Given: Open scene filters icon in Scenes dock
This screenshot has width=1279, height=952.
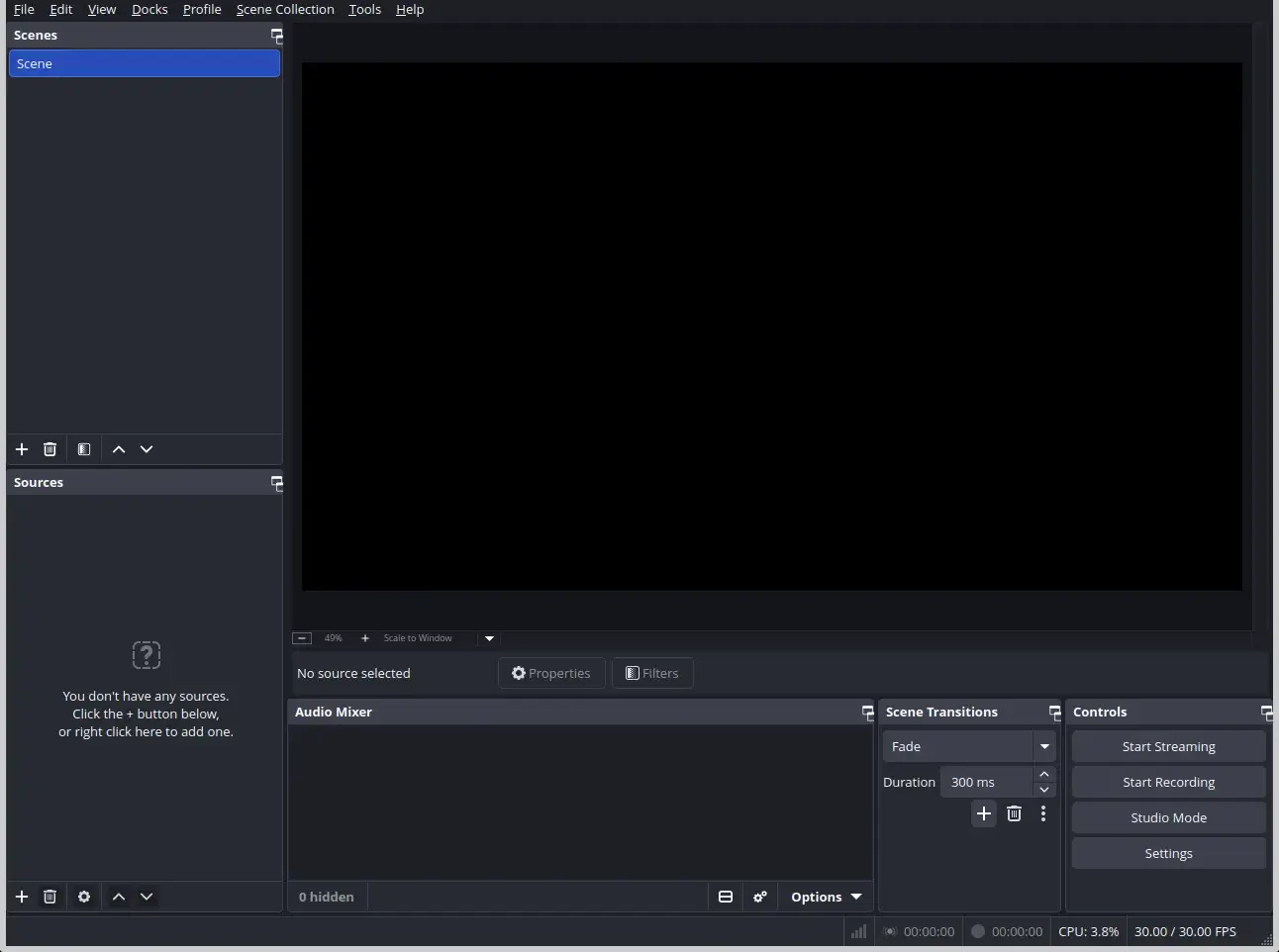Looking at the screenshot, I should coord(84,449).
